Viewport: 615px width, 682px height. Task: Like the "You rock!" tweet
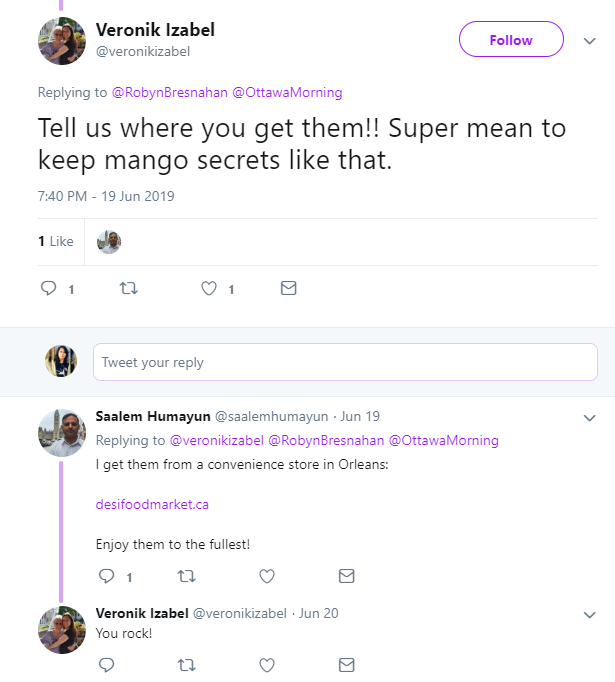coord(267,664)
